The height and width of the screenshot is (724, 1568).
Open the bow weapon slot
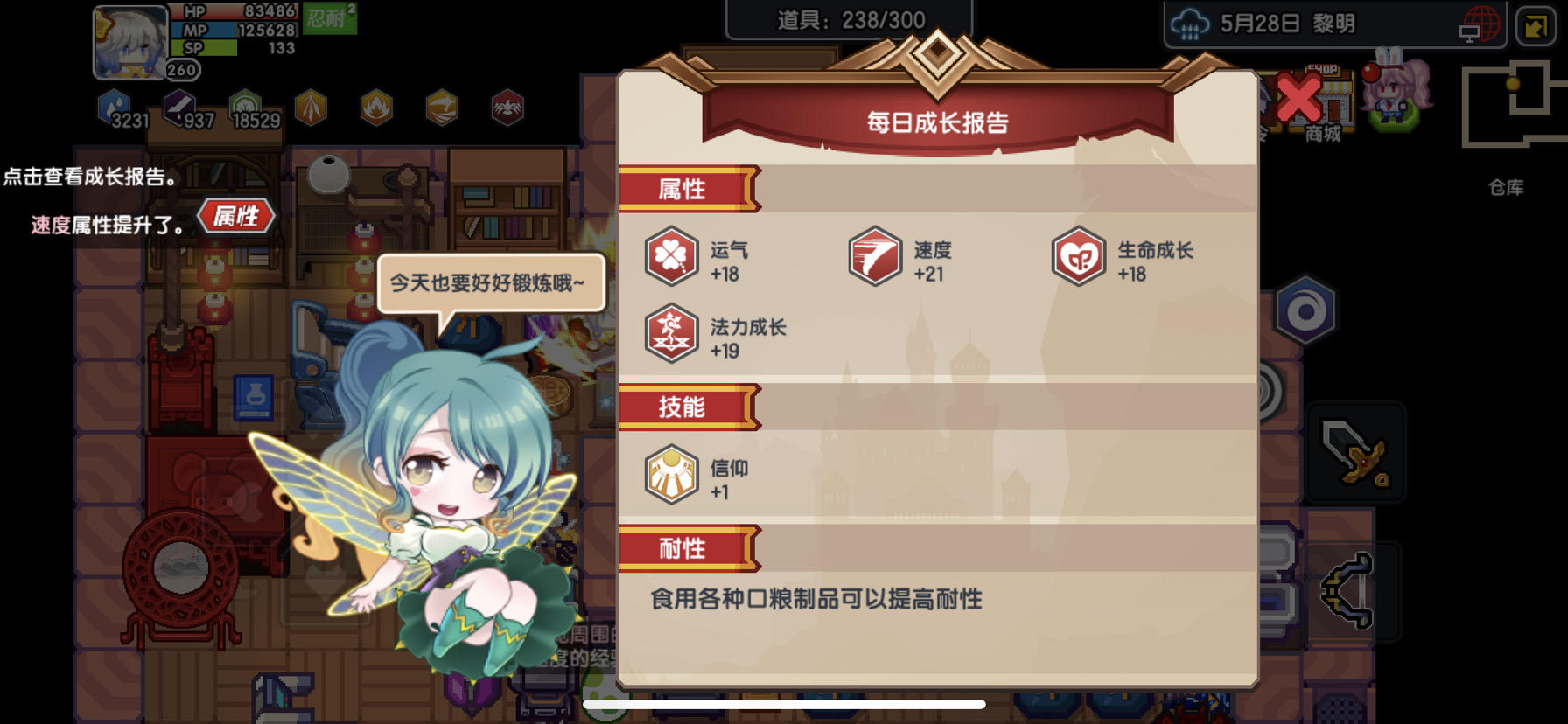point(1348,591)
